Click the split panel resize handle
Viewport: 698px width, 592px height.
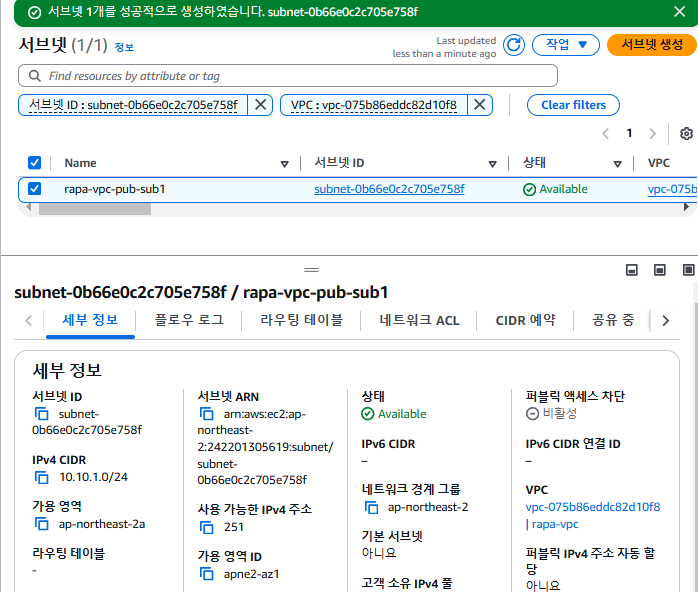coord(311,270)
